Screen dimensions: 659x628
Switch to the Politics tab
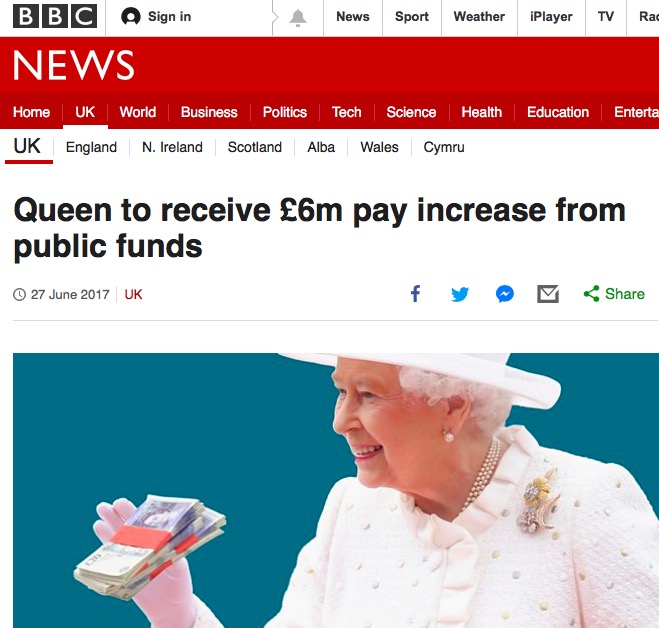pyautogui.click(x=285, y=112)
